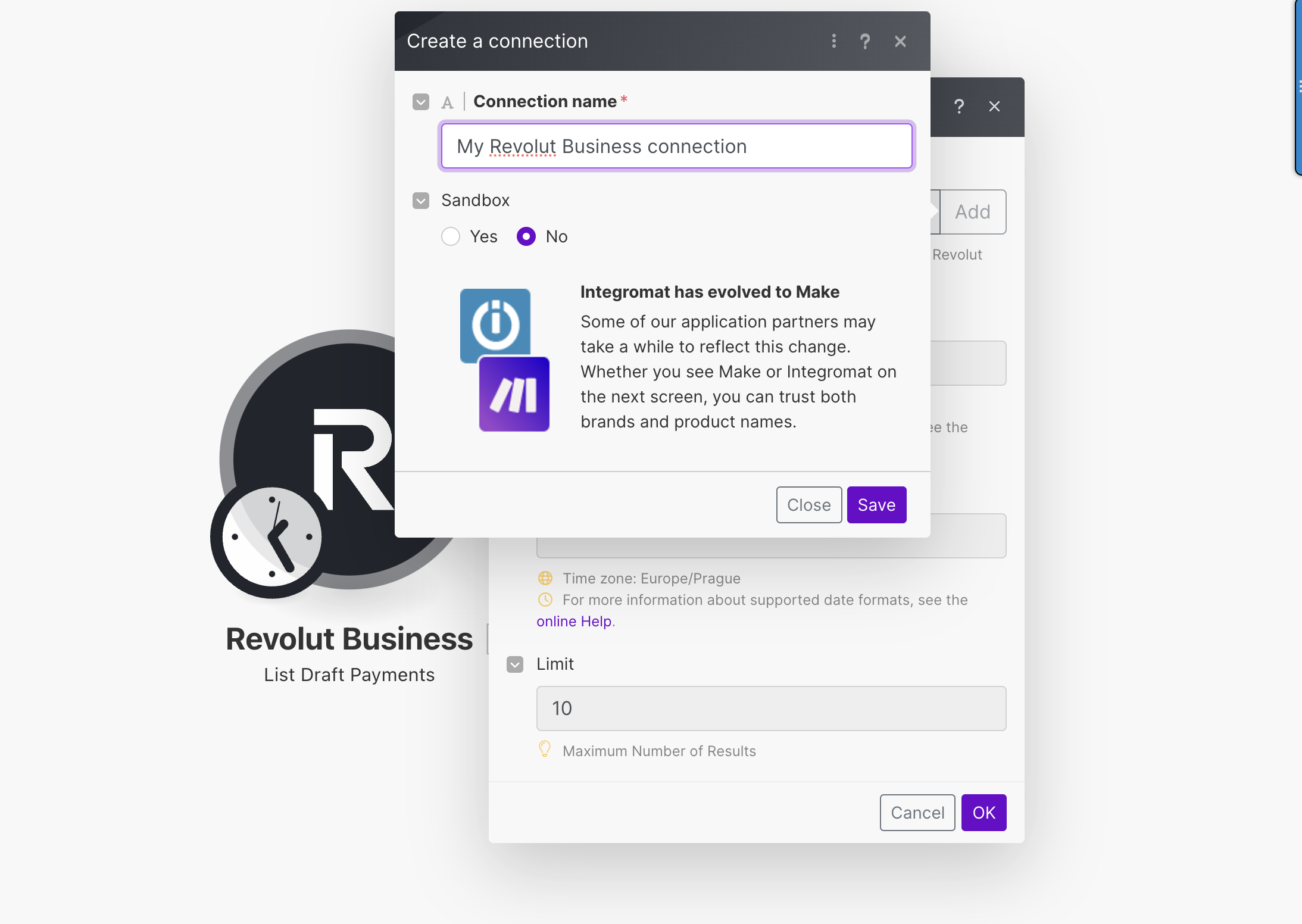
Task: Collapse the Connection name field chevron
Action: (421, 102)
